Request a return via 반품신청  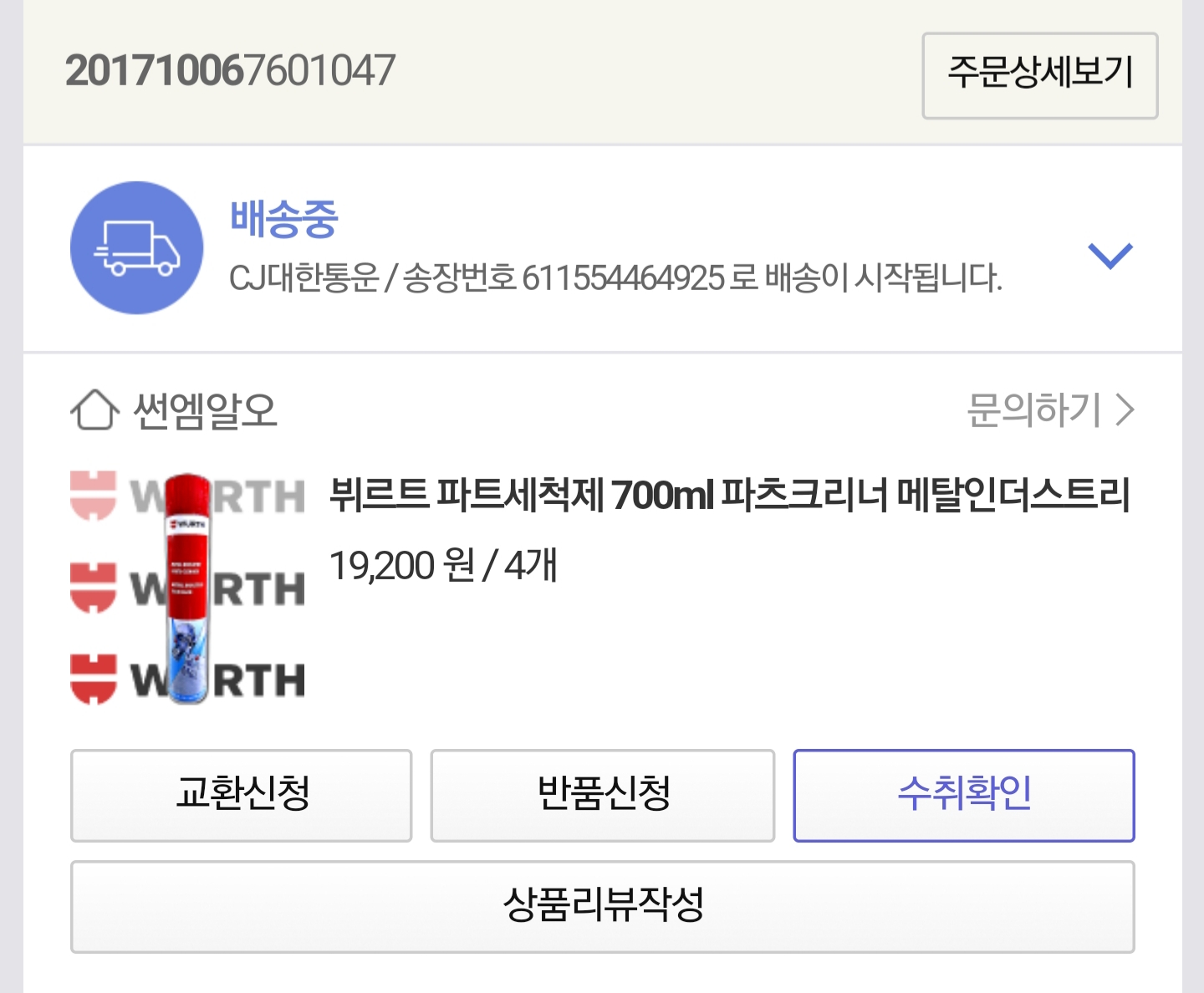click(603, 795)
